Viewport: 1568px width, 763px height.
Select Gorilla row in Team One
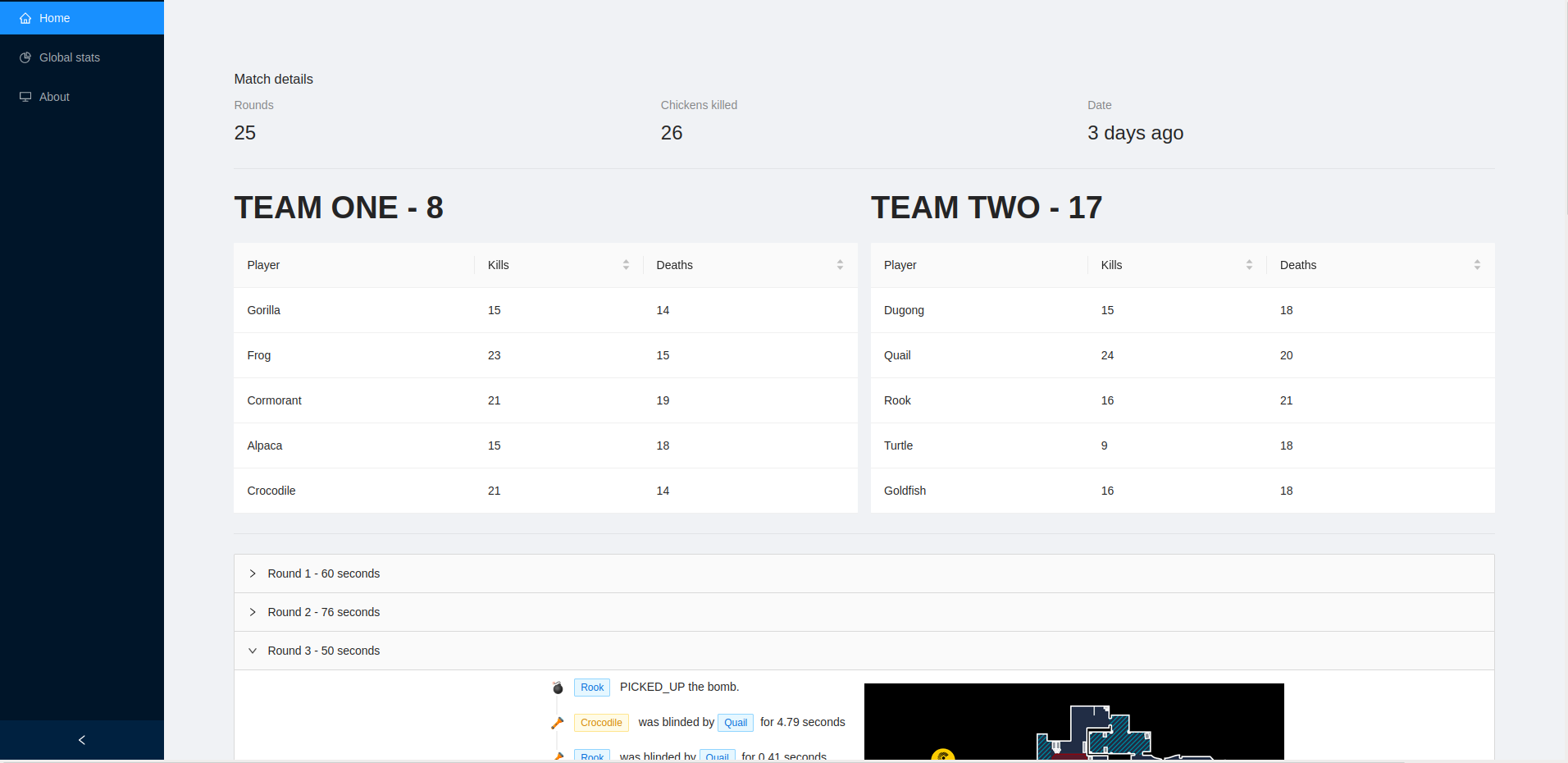[x=545, y=310]
